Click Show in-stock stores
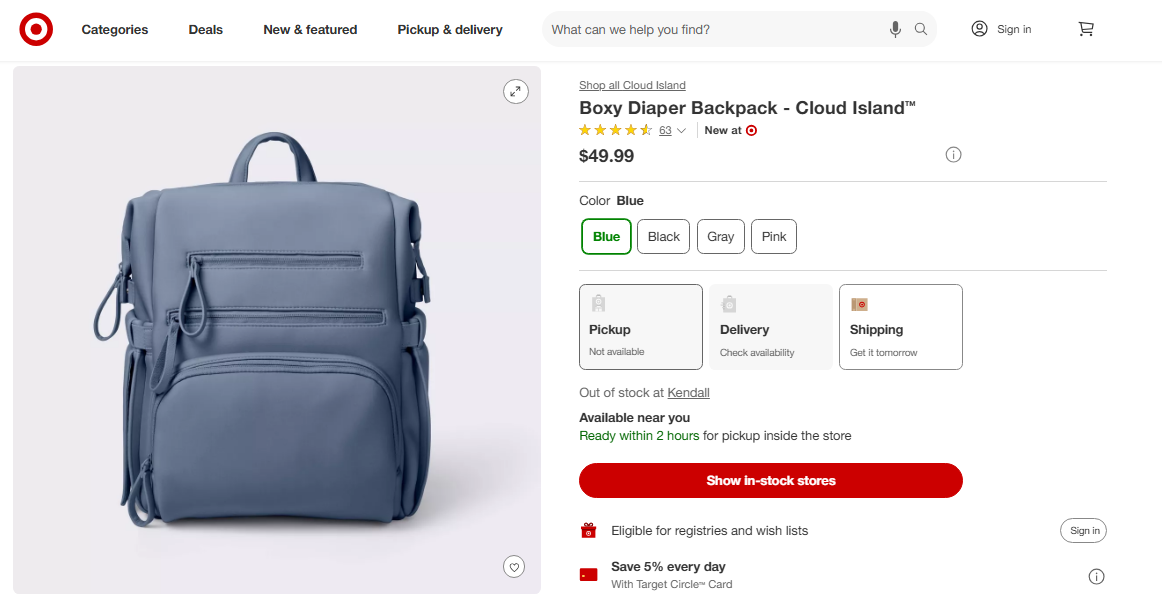This screenshot has width=1162, height=595. [x=770, y=480]
